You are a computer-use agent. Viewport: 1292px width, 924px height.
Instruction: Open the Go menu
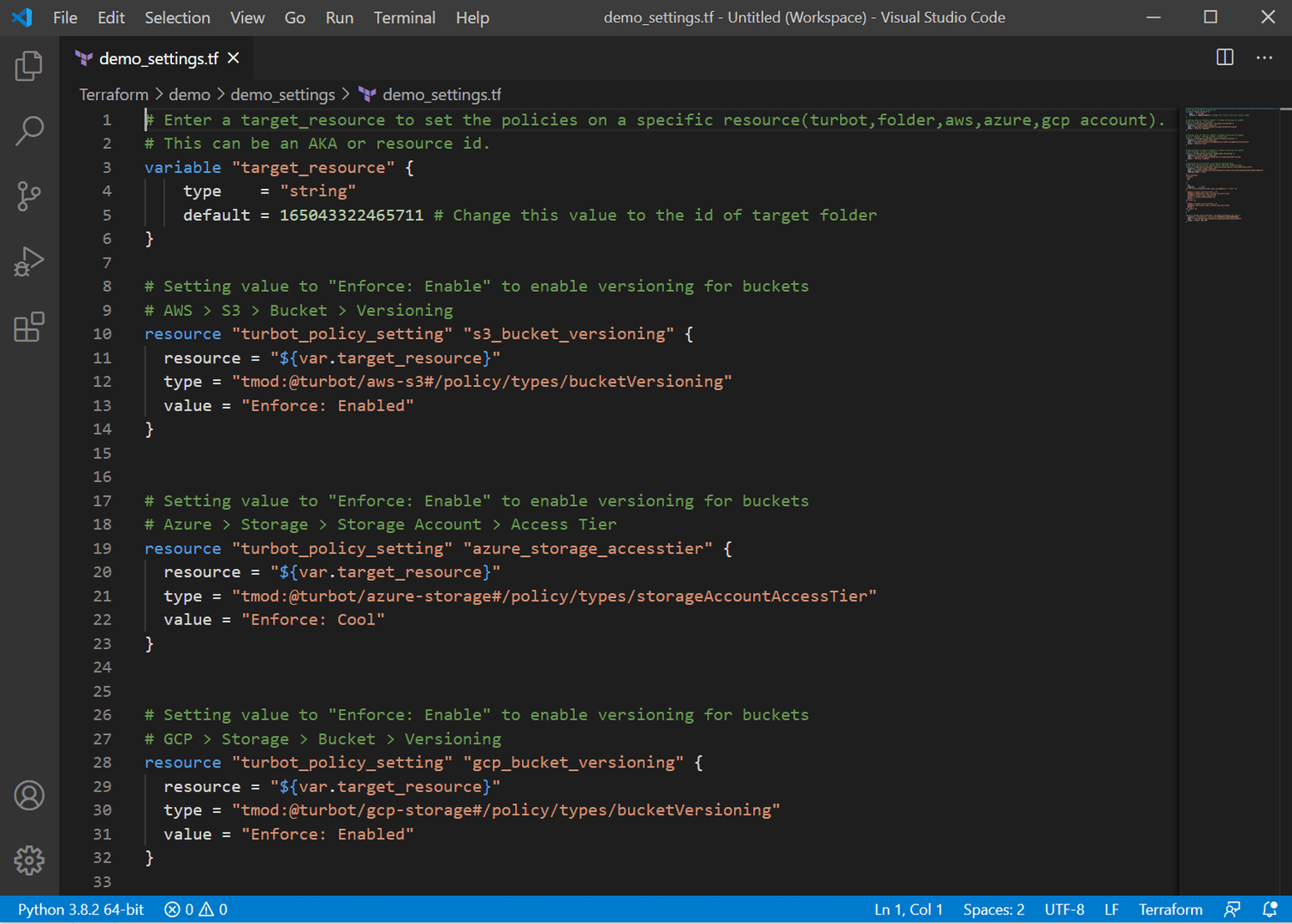pyautogui.click(x=295, y=17)
